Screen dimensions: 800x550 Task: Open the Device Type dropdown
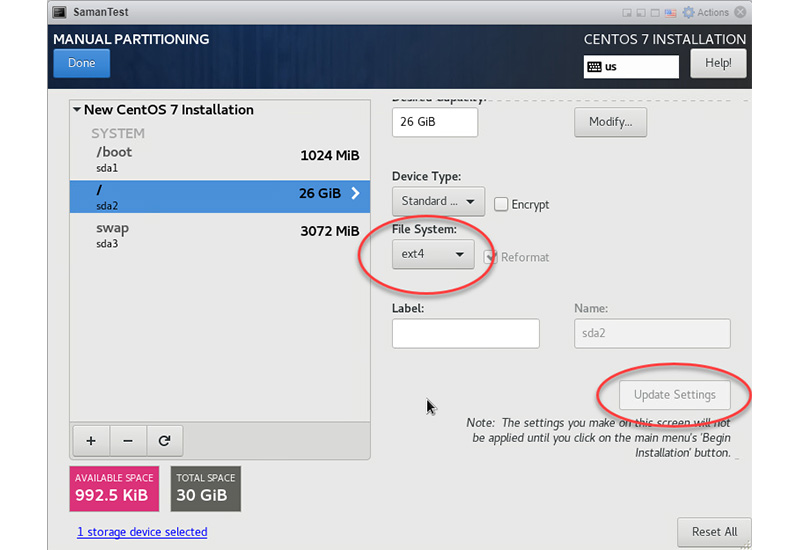pos(438,201)
